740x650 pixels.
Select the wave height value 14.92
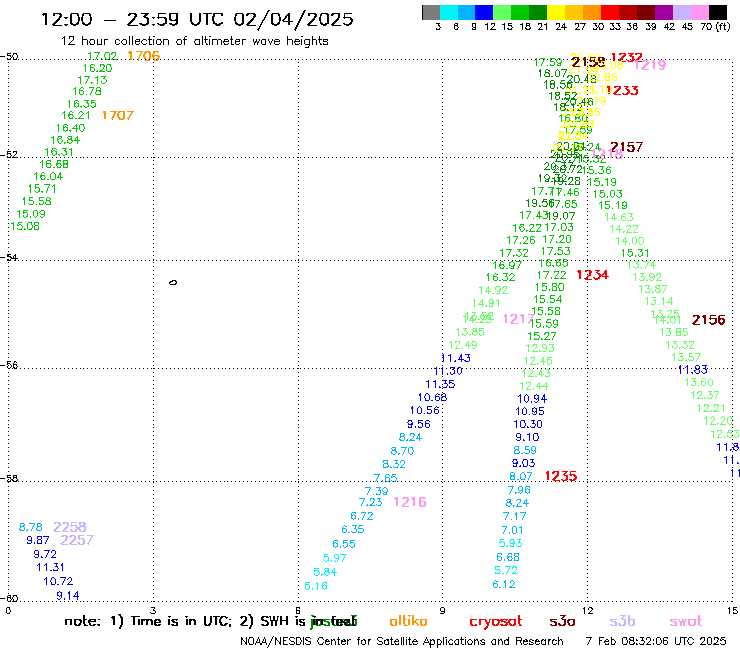(x=493, y=290)
